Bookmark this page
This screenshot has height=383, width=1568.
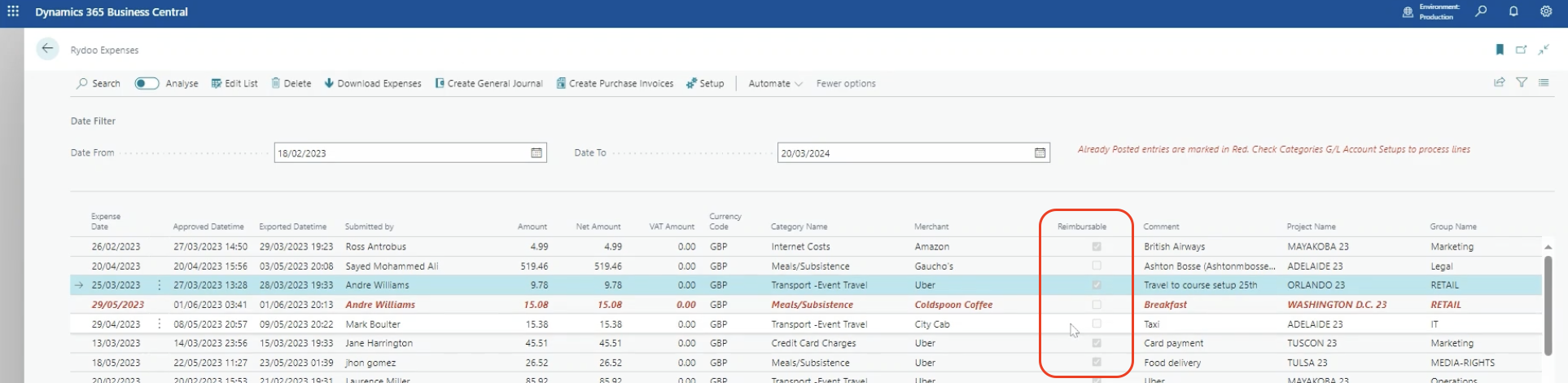[1500, 50]
